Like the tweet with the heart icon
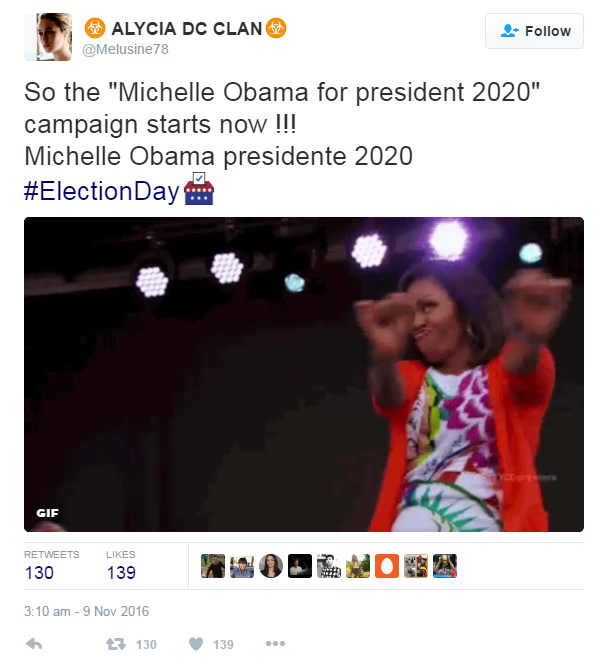 [x=196, y=644]
